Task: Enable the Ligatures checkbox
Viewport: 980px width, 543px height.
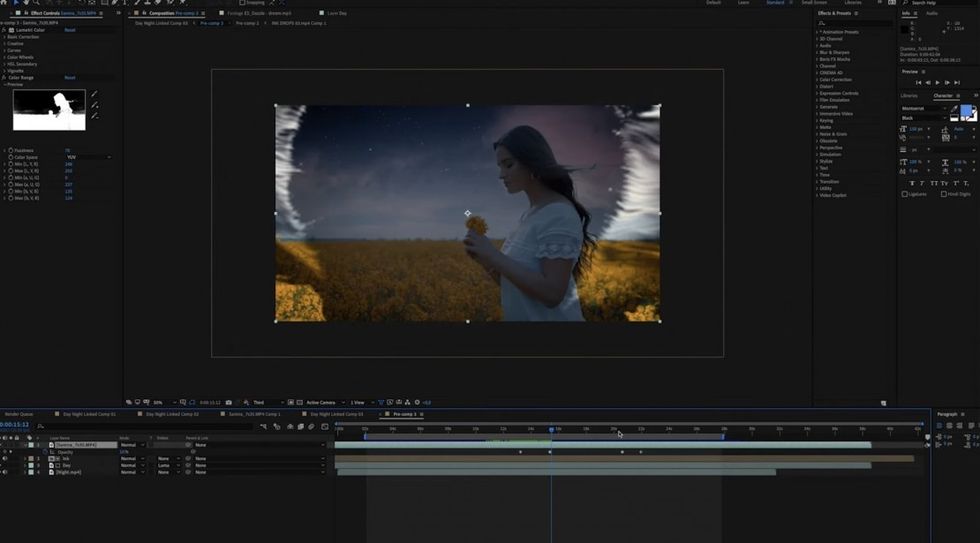Action: [904, 194]
